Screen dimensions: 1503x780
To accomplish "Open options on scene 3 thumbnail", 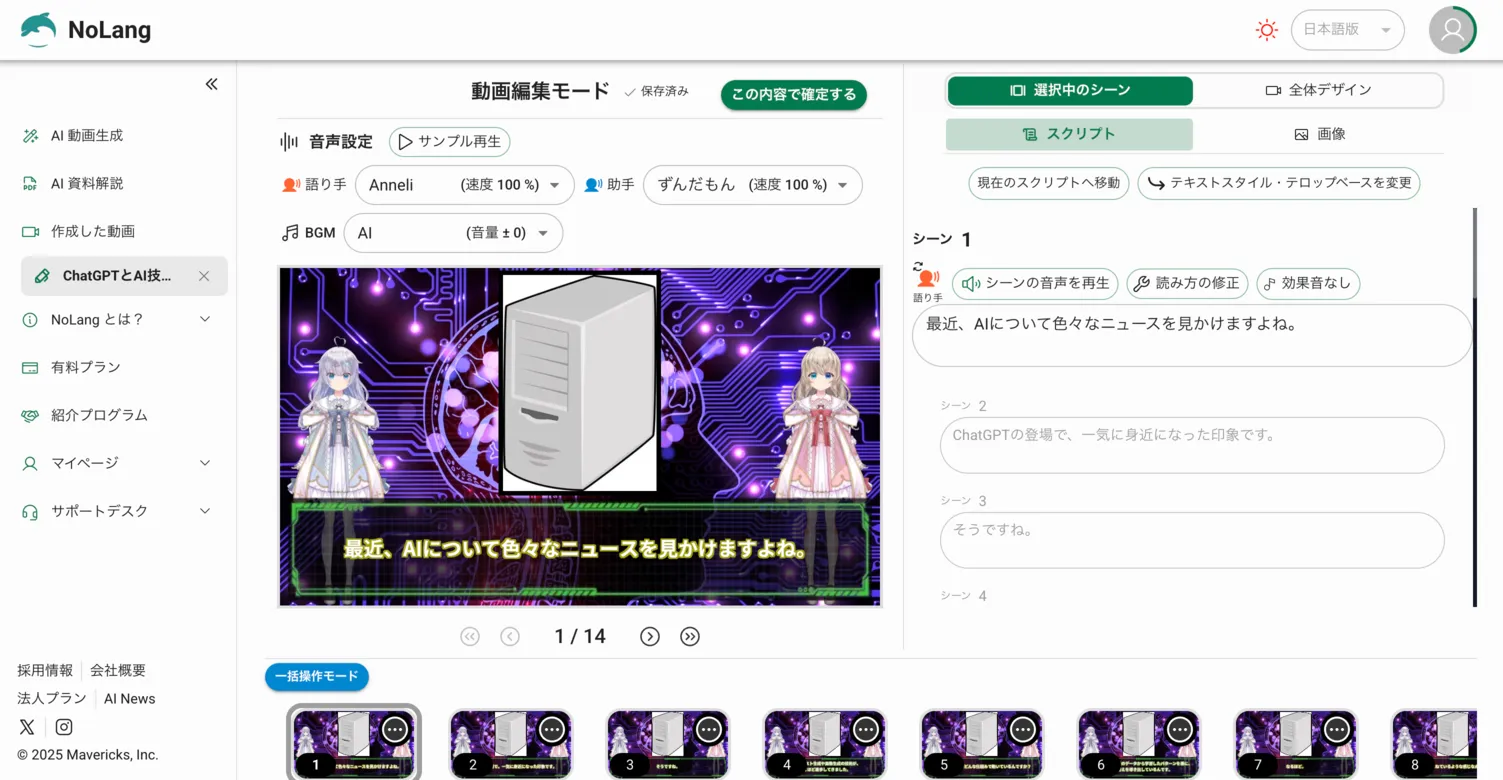I will pyautogui.click(x=710, y=730).
